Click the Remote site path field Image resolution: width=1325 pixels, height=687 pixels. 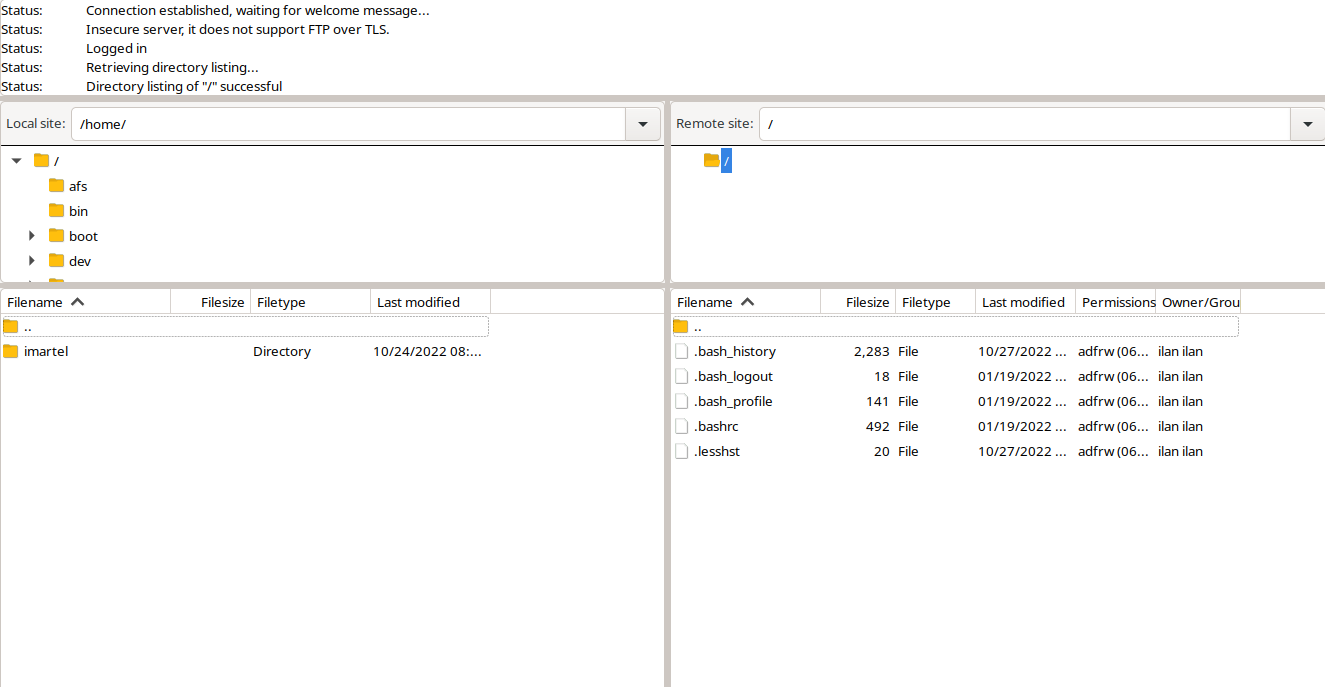pyautogui.click(x=1024, y=124)
